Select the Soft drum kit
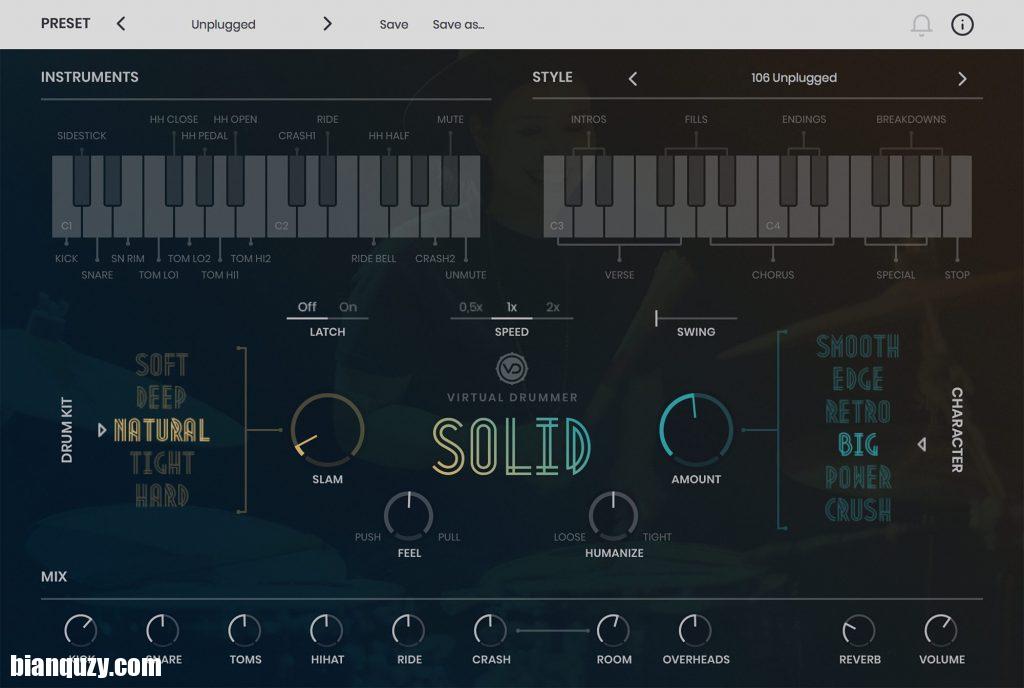 (x=161, y=365)
